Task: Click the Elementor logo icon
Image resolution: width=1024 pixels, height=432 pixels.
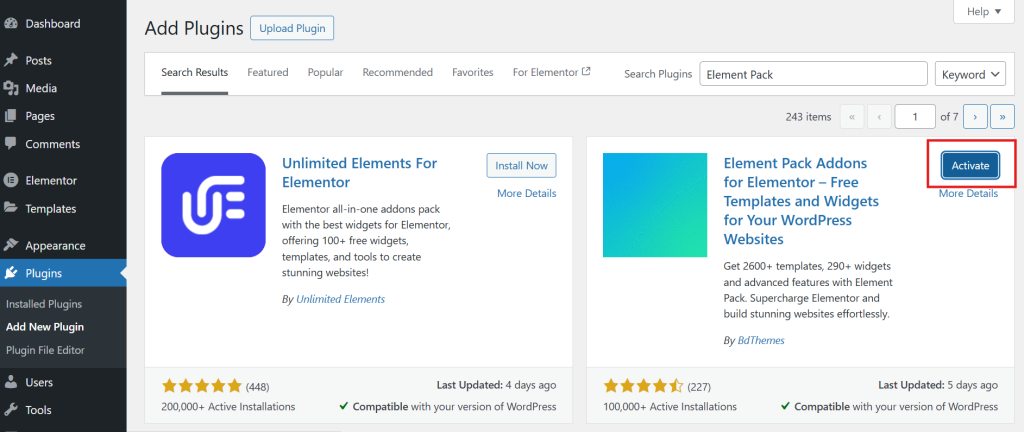Action: coord(11,181)
